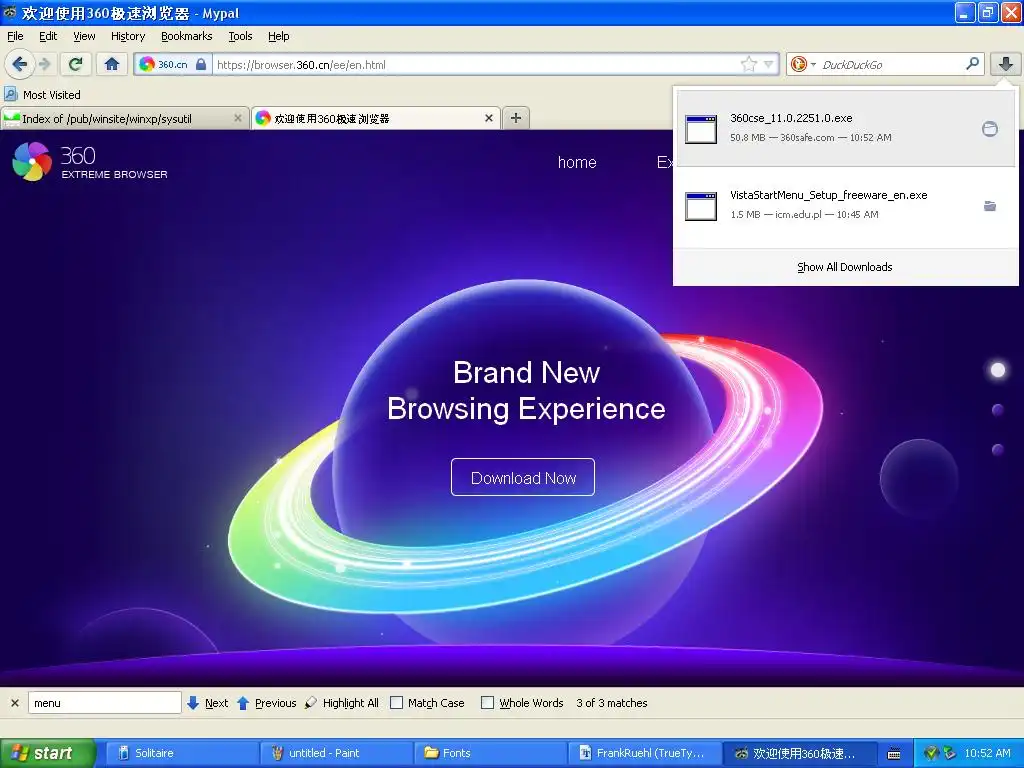
Task: Click the search magnifier icon
Action: 972,63
